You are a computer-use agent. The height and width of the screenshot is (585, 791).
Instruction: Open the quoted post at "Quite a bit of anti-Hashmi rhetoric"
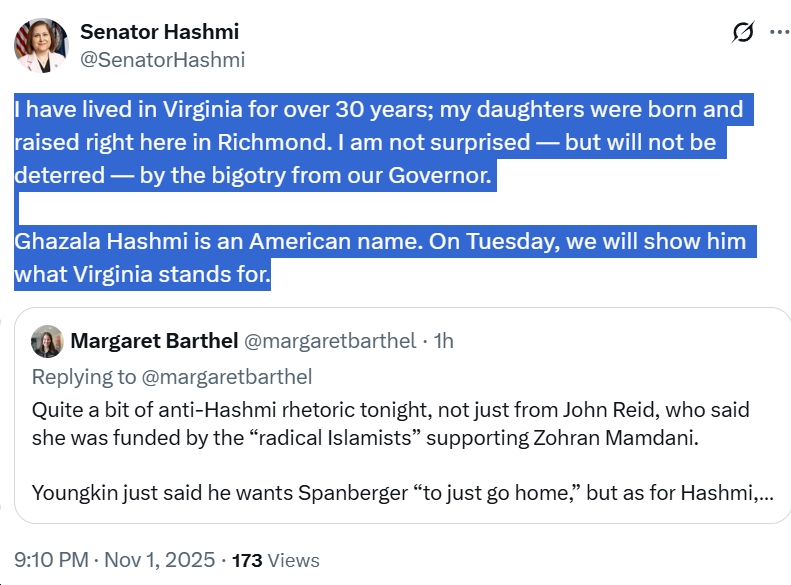coord(390,410)
